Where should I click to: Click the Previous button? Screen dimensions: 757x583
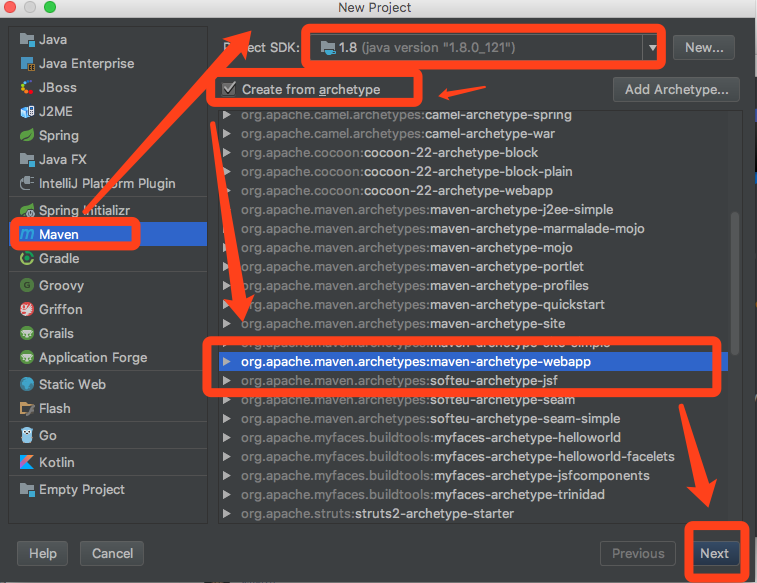click(x=638, y=554)
